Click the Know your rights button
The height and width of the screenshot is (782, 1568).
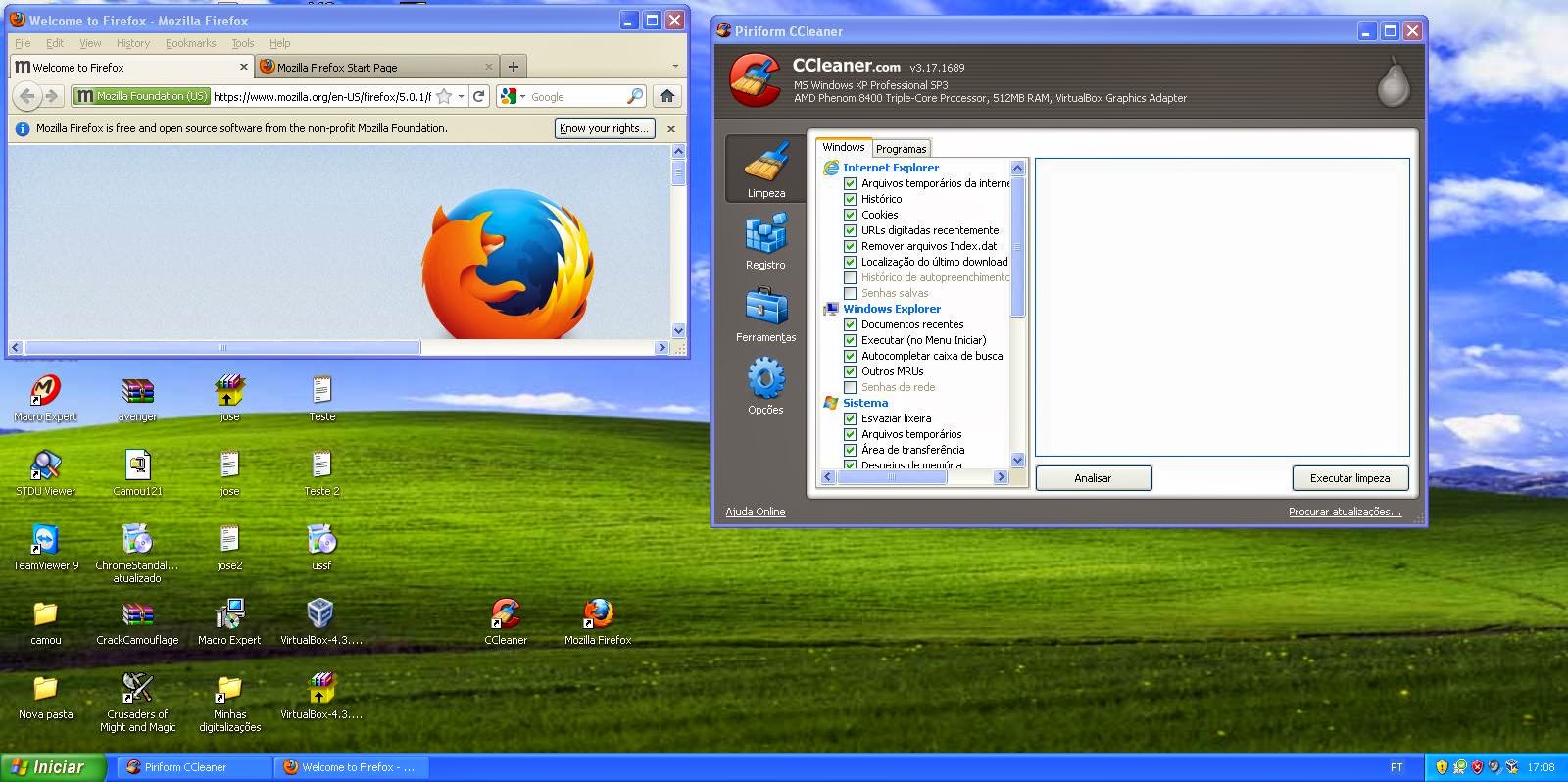(603, 128)
